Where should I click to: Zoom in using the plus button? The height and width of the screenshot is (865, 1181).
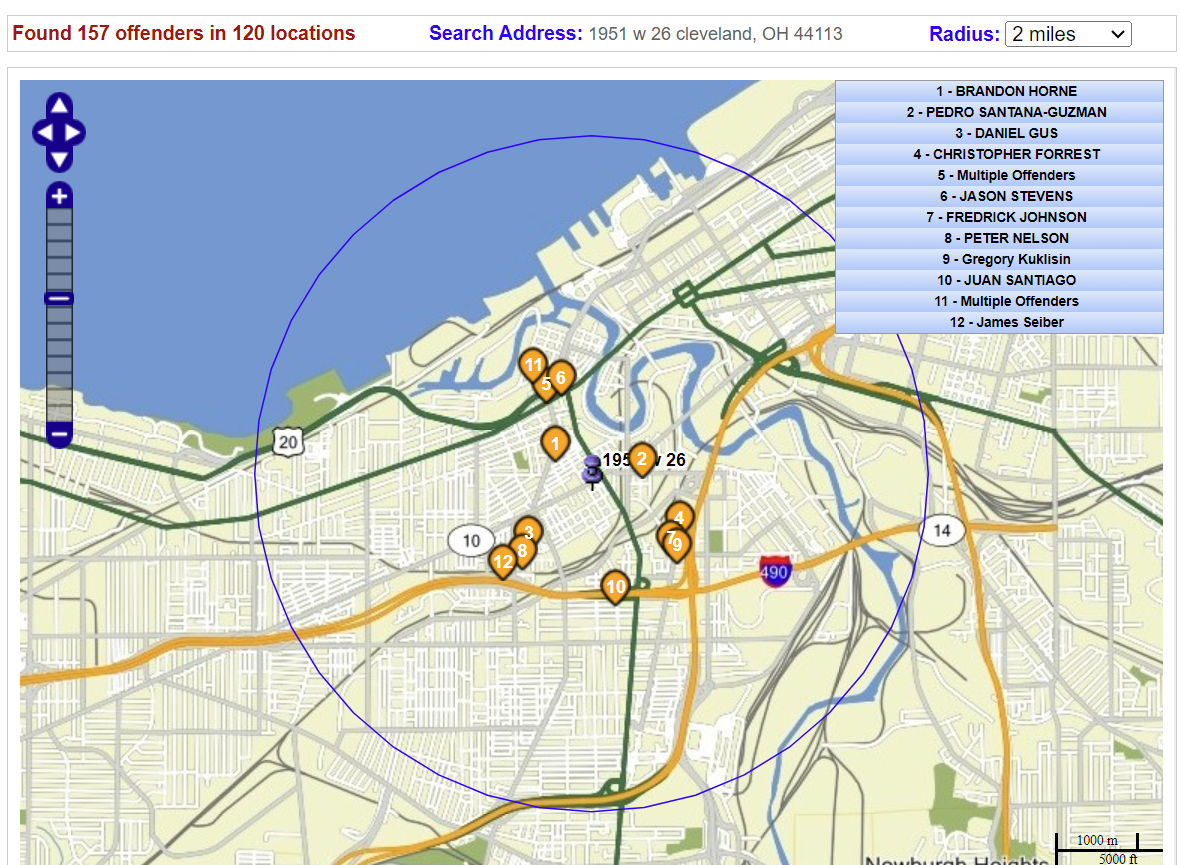click(59, 195)
